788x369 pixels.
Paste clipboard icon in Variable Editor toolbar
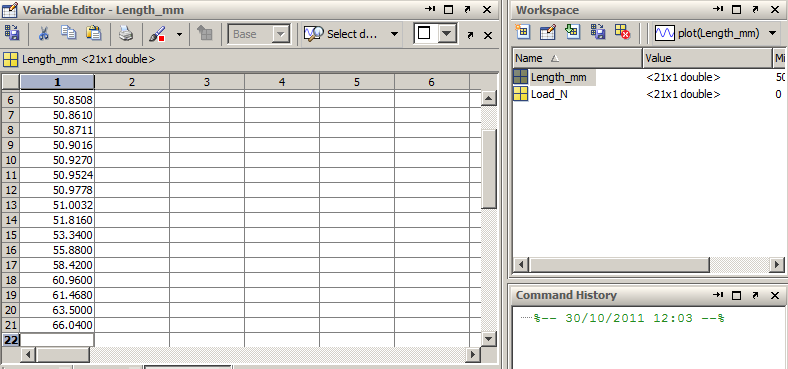(93, 33)
